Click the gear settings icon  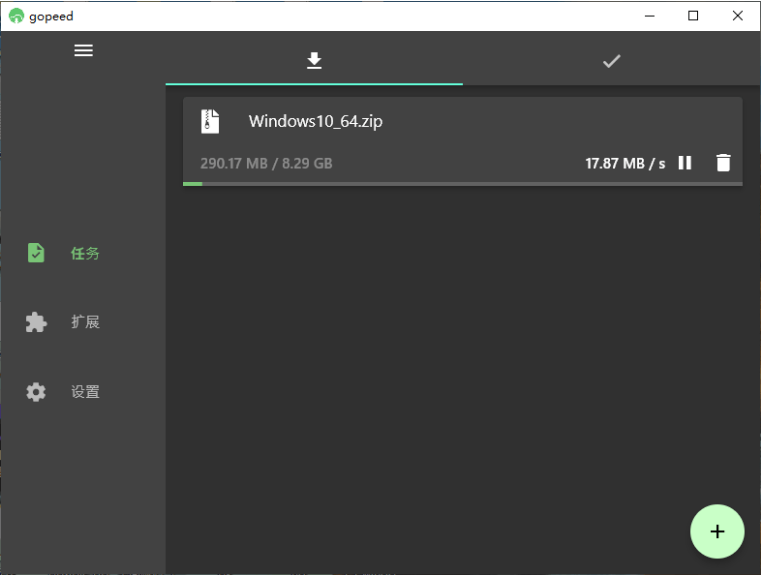point(36,392)
